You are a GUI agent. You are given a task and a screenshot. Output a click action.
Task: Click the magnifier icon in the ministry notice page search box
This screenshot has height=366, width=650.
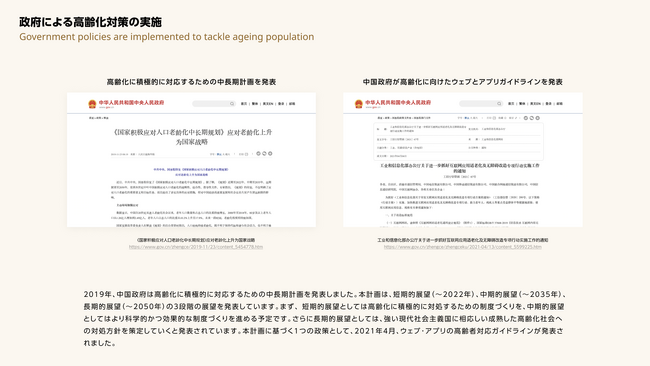click(499, 104)
